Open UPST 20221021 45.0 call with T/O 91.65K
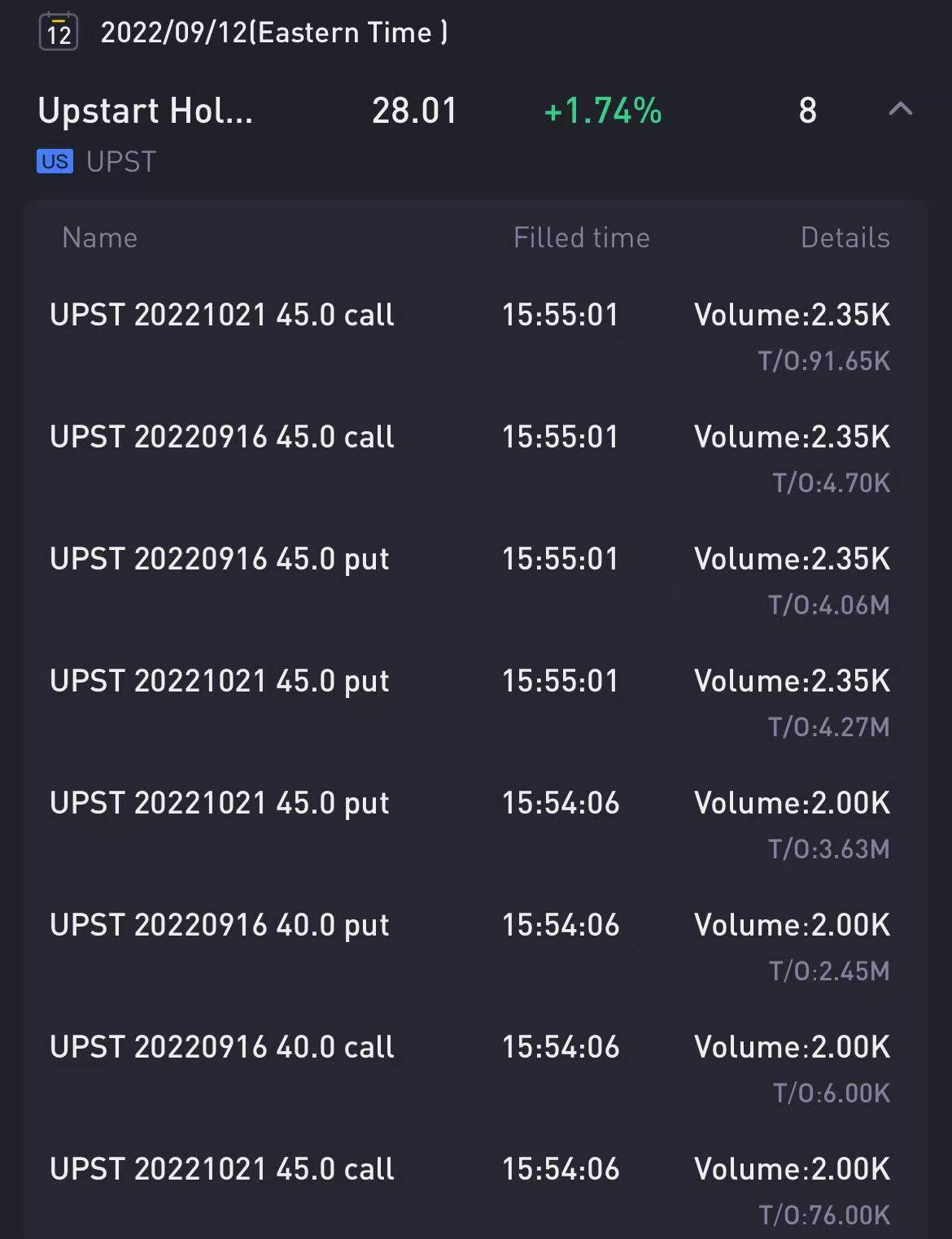This screenshot has height=1239, width=952. click(x=222, y=316)
